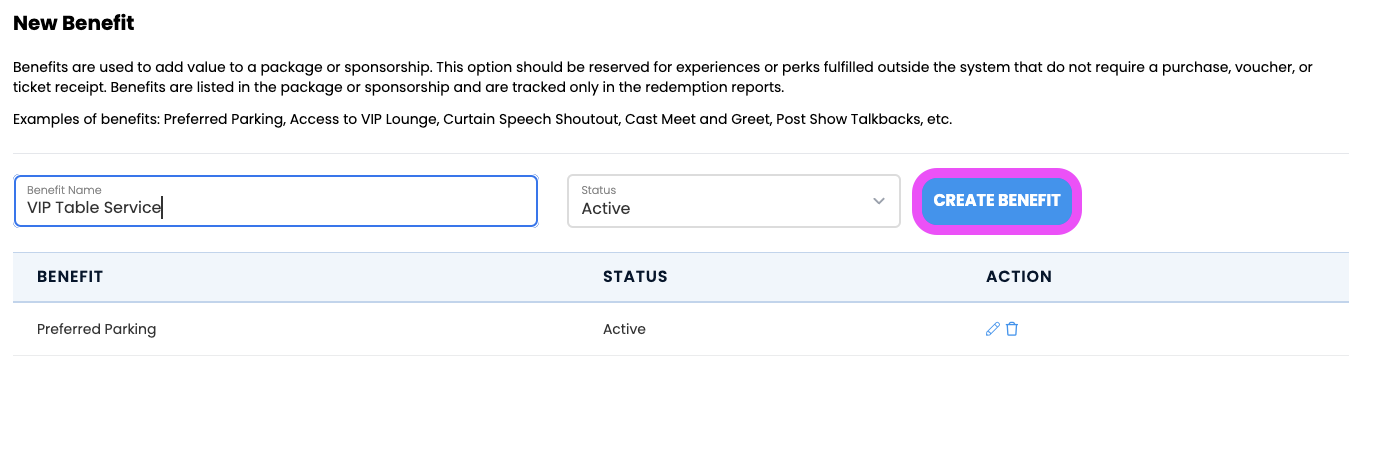This screenshot has height=456, width=1390.
Task: Click the benefits description paragraph text
Action: click(663, 77)
